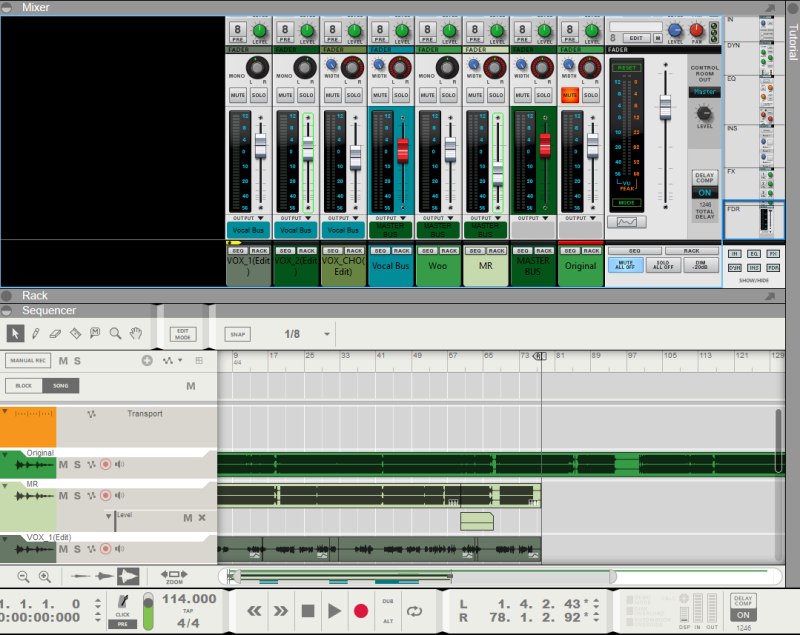This screenshot has height=635, width=800.
Task: Toggle the Snap button
Action: pos(238,334)
